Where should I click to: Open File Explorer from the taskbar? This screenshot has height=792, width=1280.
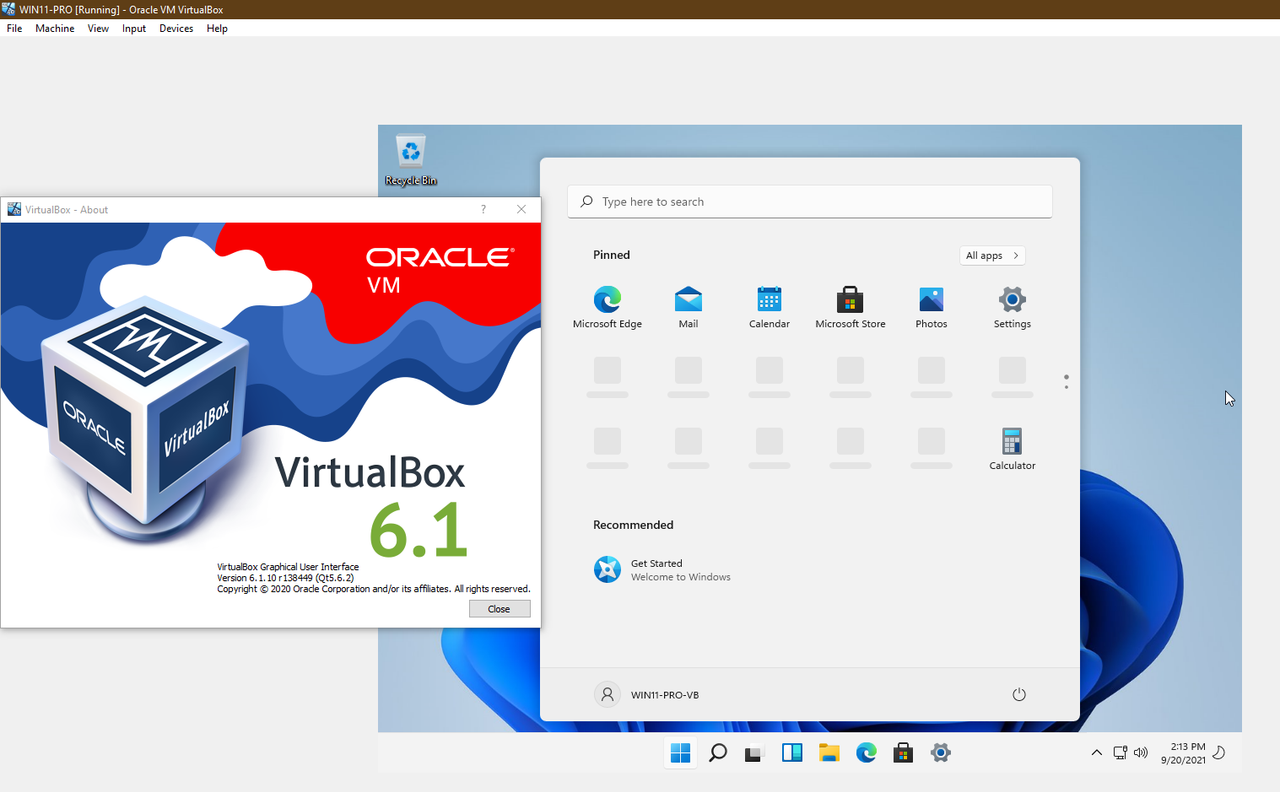829,753
